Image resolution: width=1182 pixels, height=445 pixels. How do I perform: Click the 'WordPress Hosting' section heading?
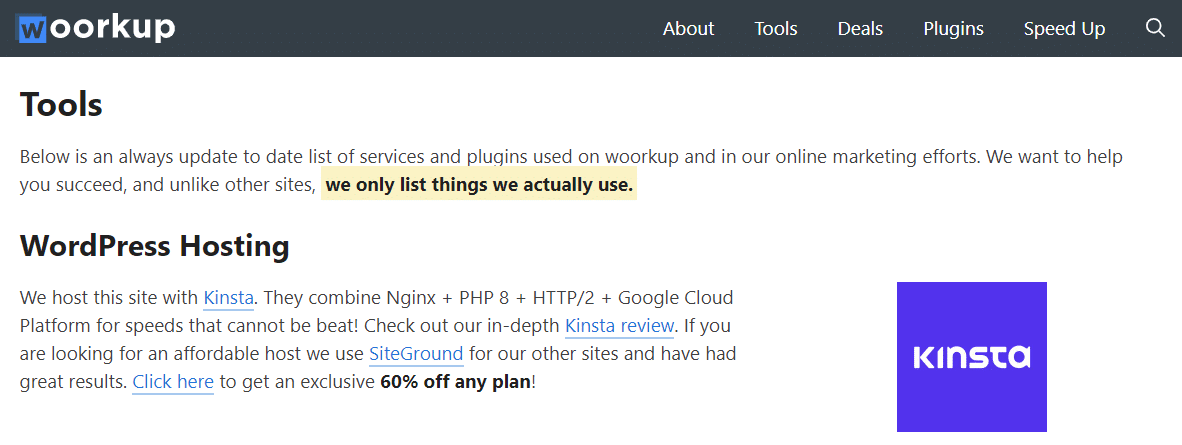(x=155, y=245)
